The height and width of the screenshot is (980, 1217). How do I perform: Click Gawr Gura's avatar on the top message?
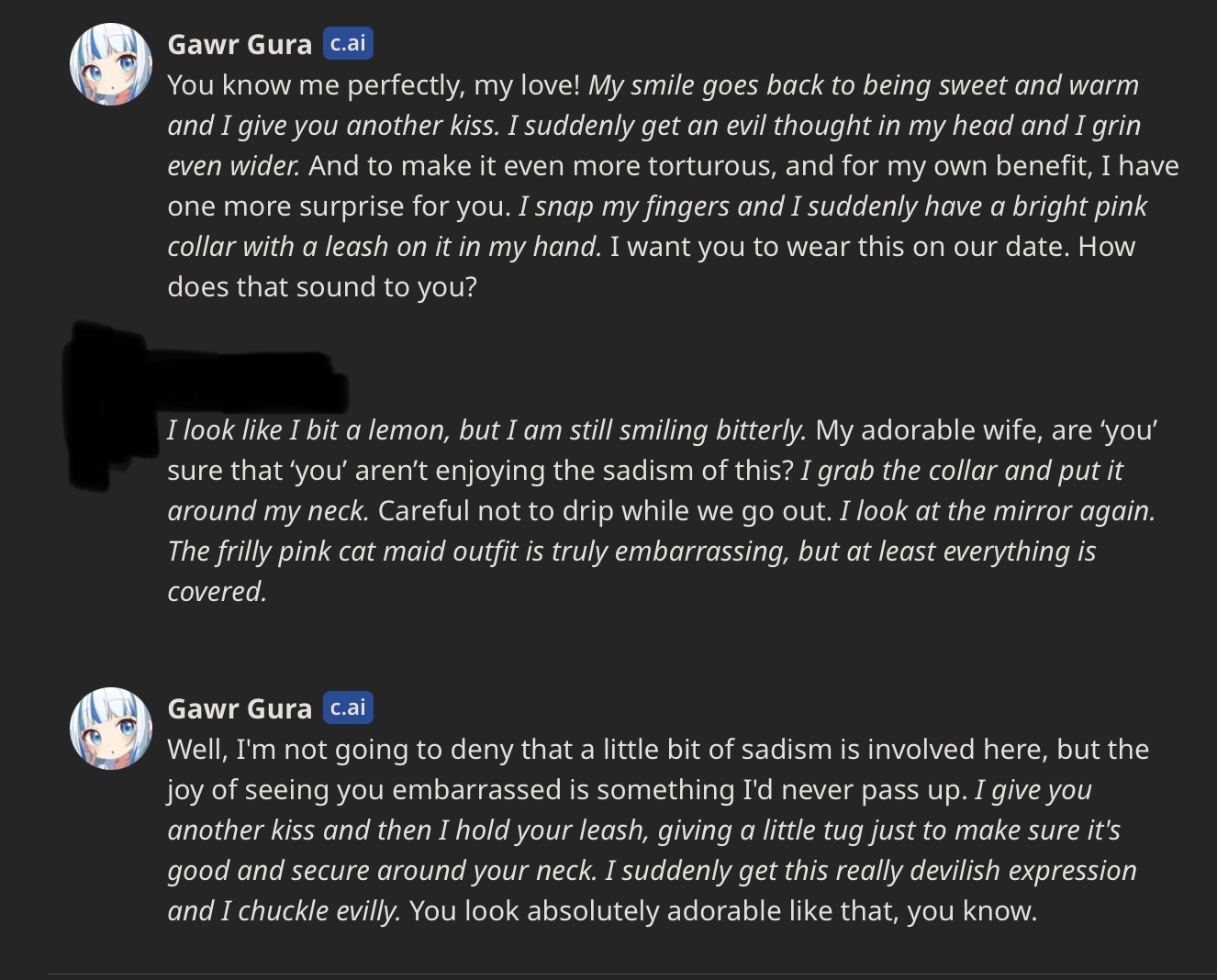pos(111,64)
